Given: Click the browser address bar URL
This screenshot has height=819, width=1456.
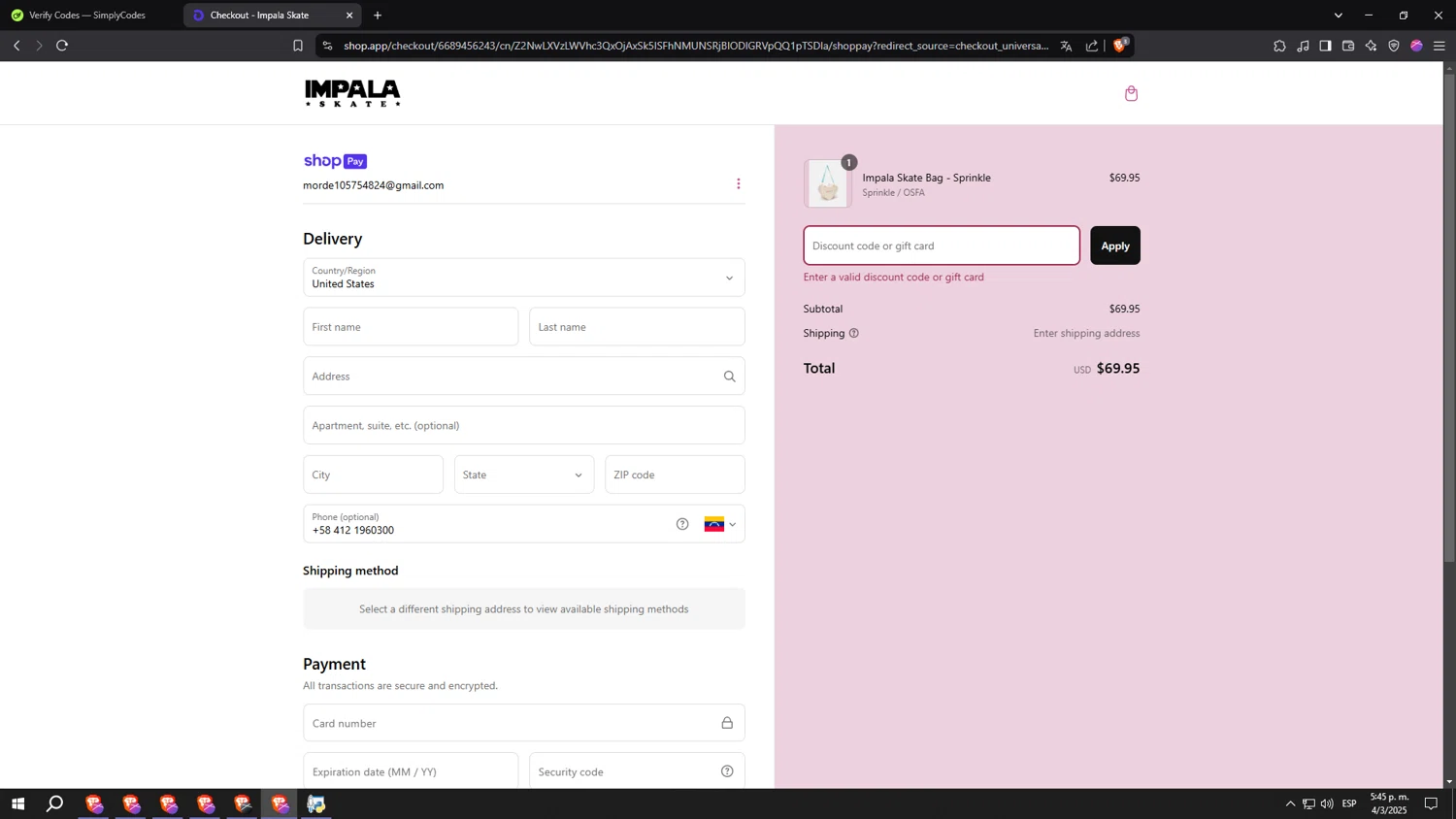Looking at the screenshot, I should pyautogui.click(x=696, y=46).
